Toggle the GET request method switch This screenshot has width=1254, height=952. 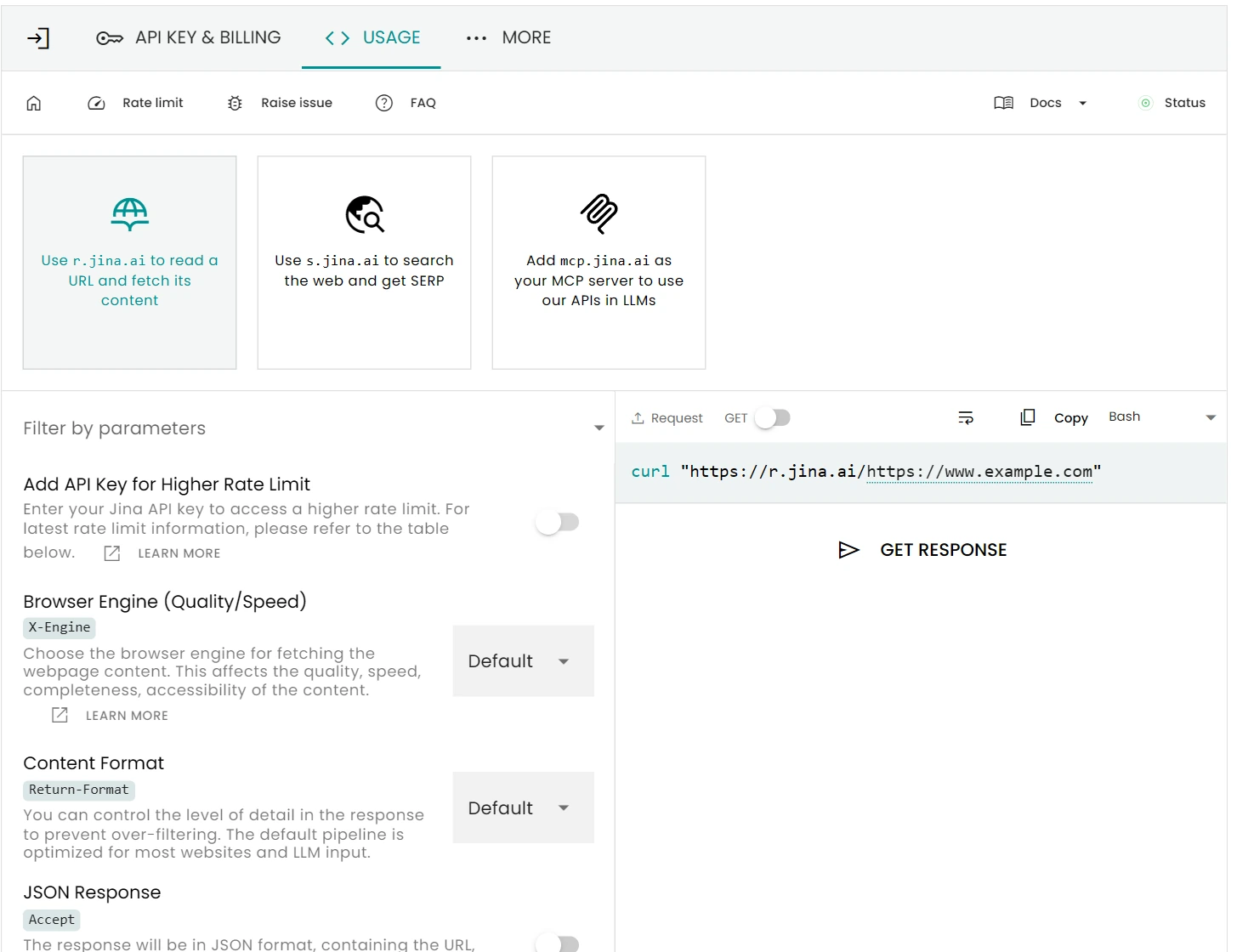pos(773,418)
